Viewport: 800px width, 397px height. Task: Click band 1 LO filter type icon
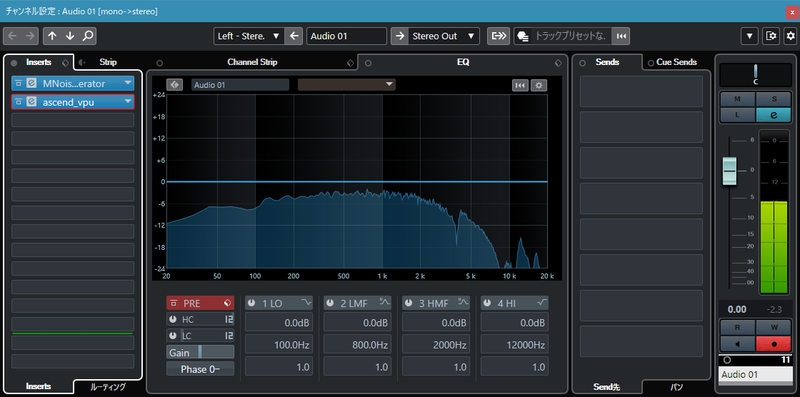(x=307, y=303)
